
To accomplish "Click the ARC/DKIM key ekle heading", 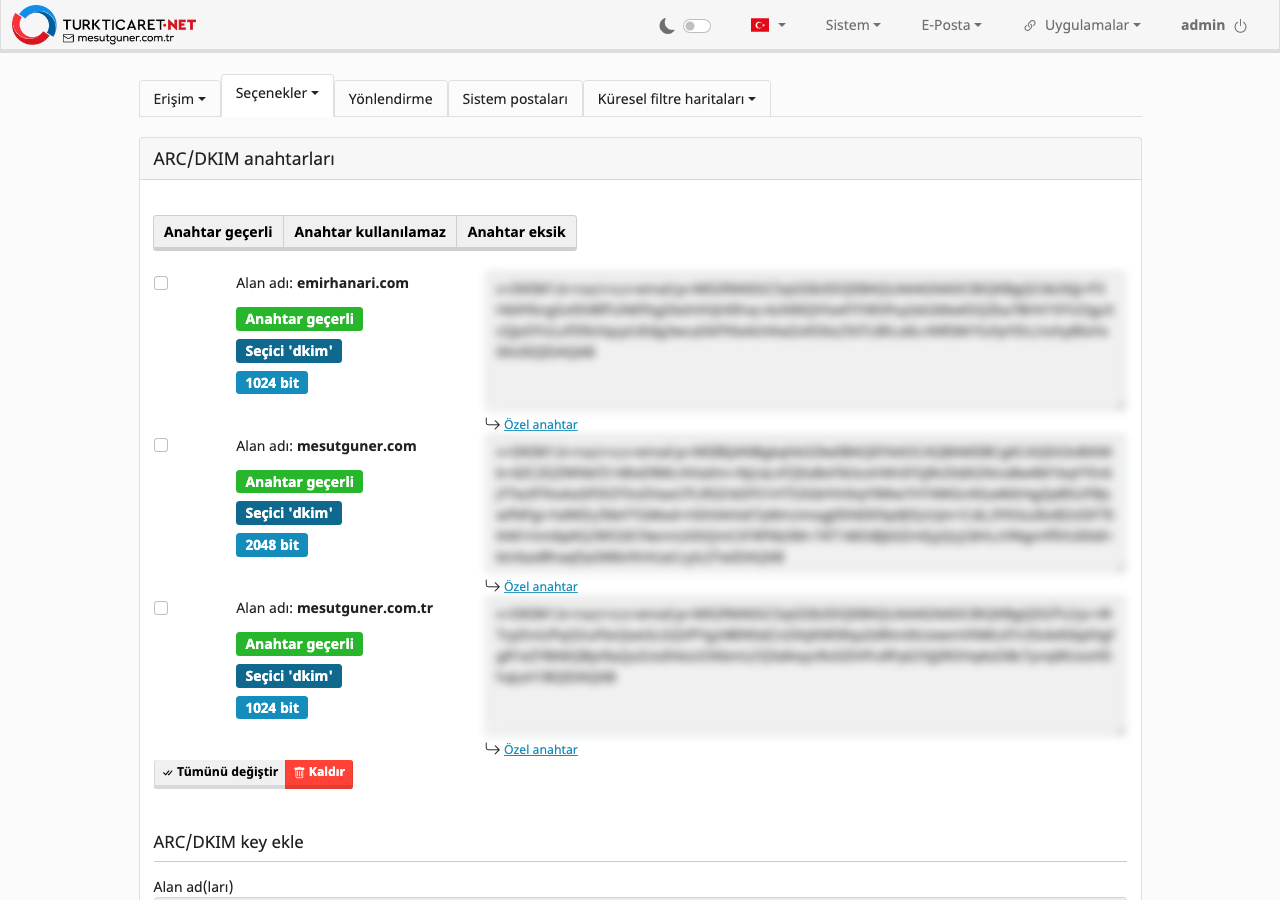I will click(229, 842).
